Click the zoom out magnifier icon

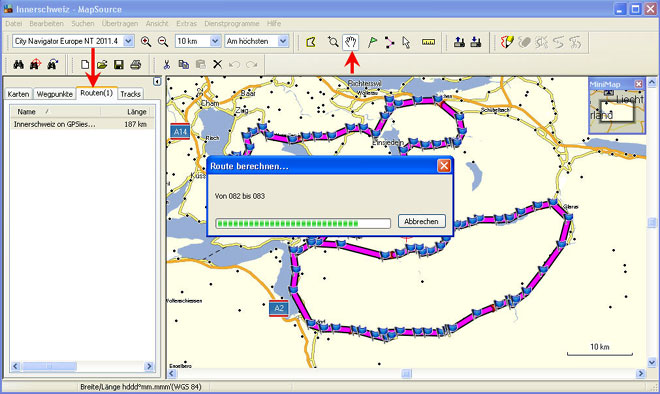(x=163, y=41)
